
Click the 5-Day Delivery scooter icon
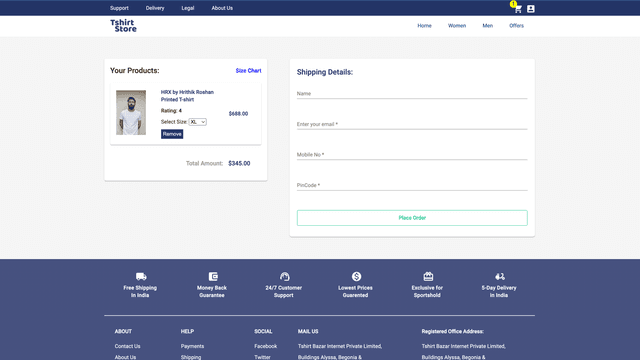click(500, 276)
